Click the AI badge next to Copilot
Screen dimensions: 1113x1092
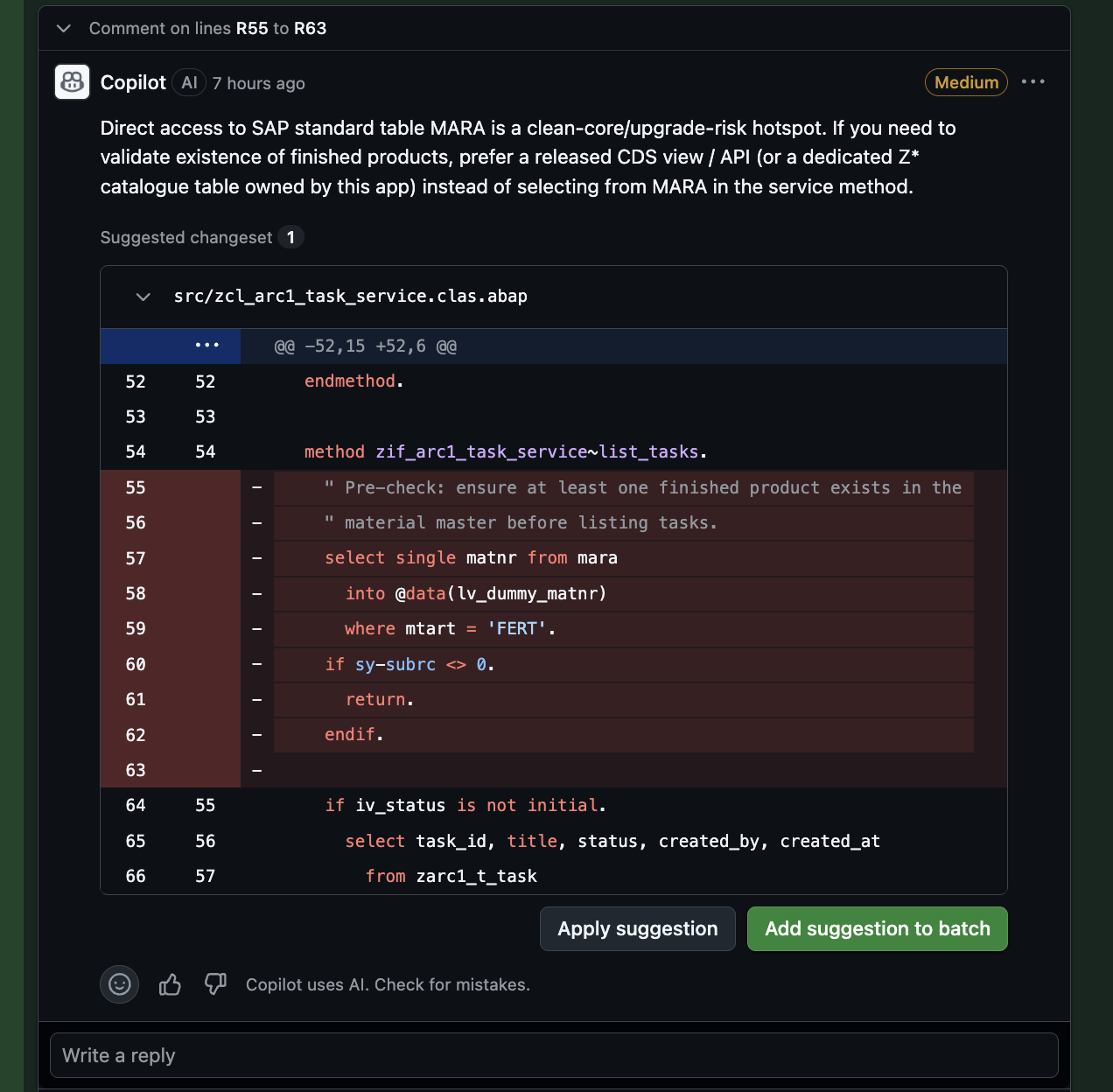189,82
